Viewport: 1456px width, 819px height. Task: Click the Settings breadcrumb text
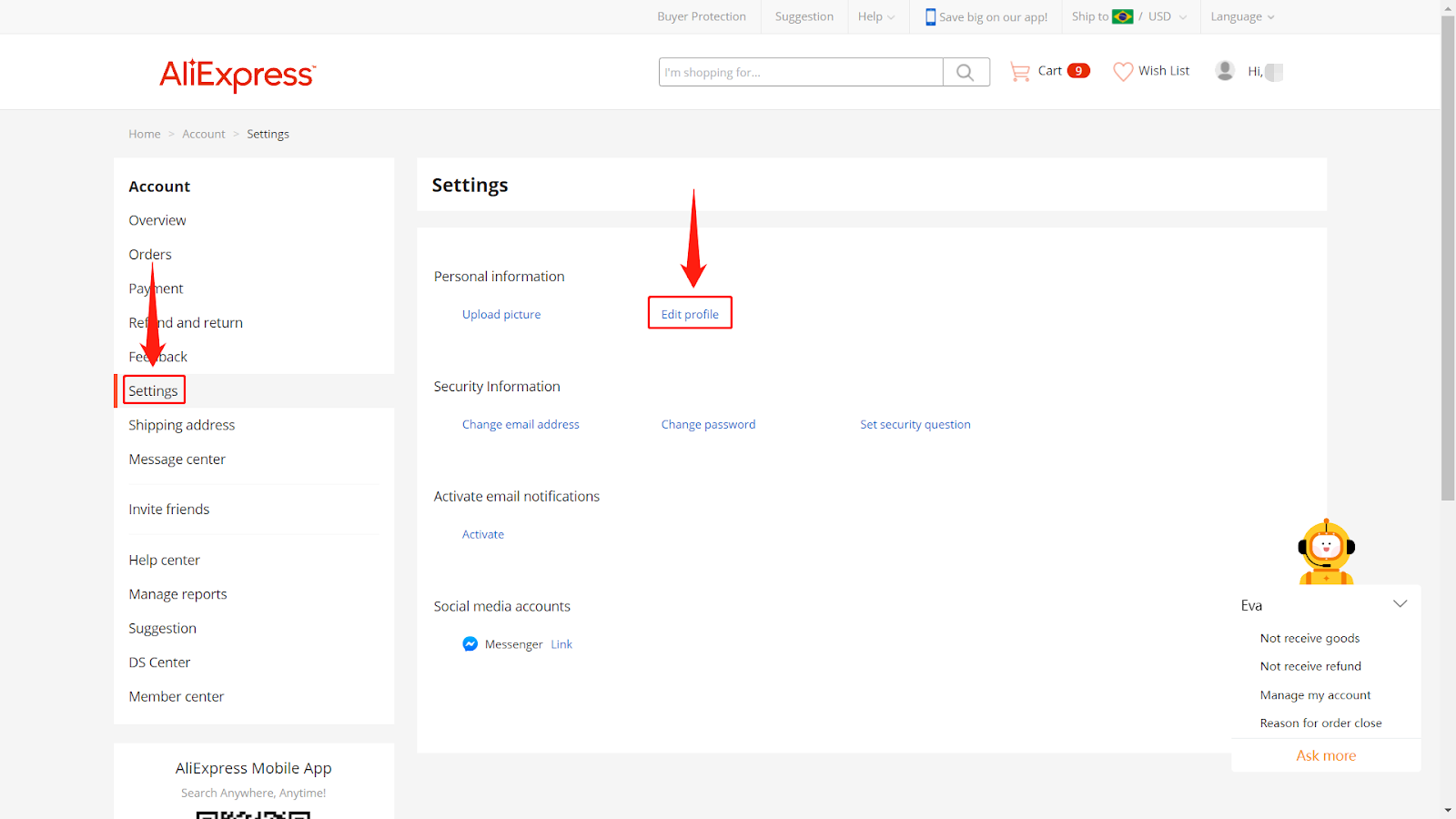pyautogui.click(x=268, y=134)
